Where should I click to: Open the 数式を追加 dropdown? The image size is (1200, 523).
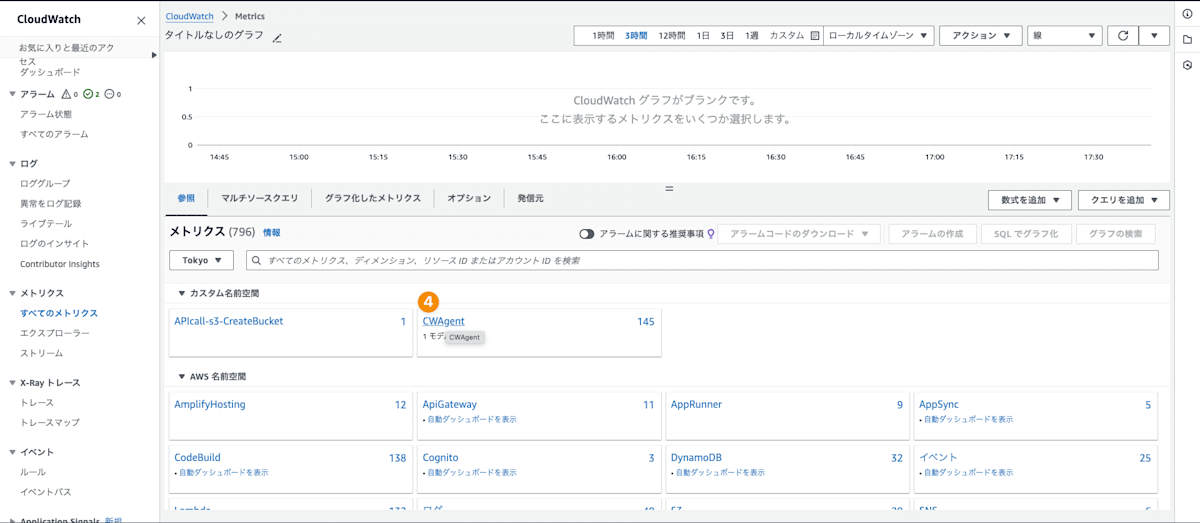coord(1030,200)
